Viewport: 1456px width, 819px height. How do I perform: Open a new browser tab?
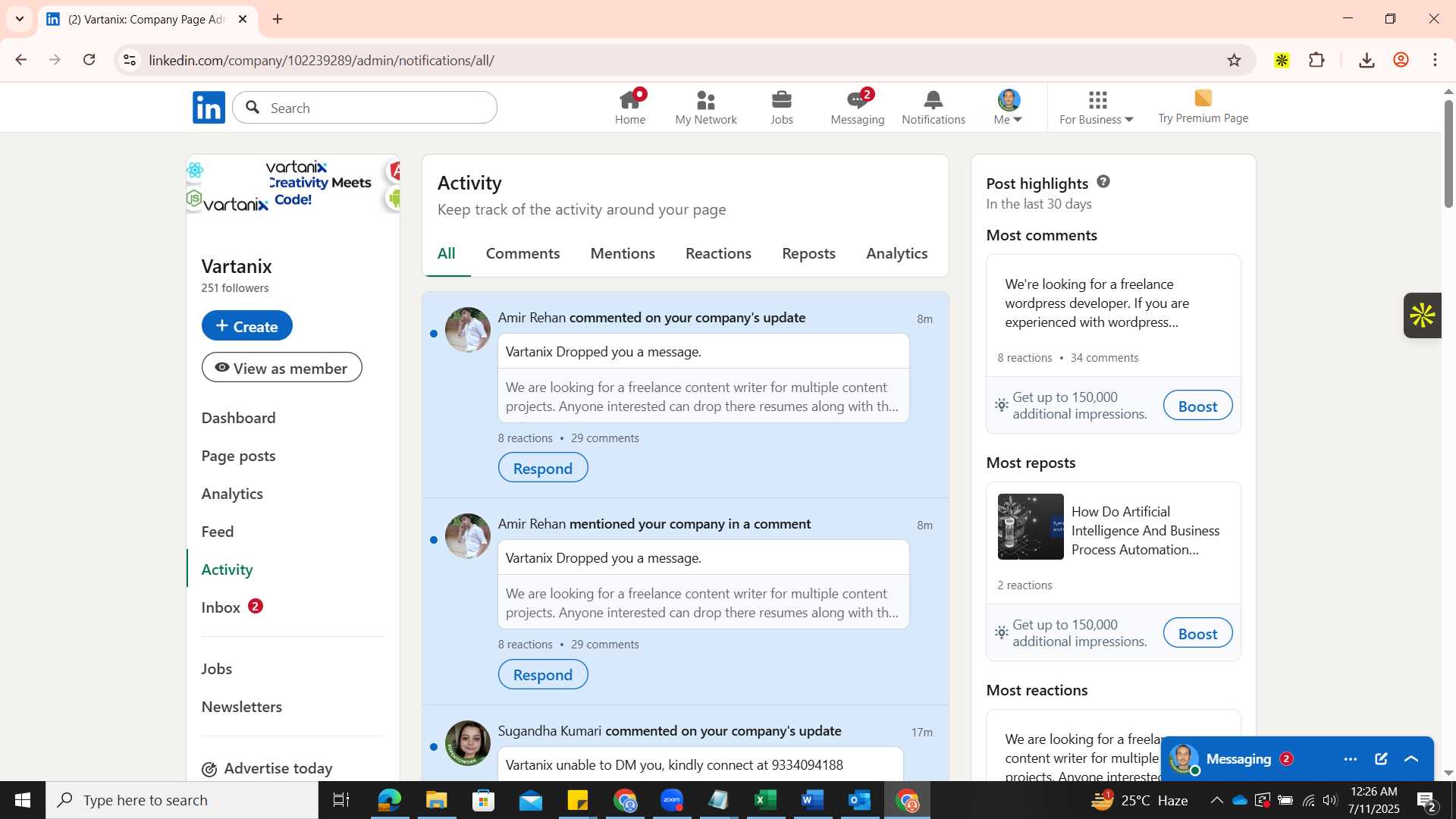click(x=278, y=19)
